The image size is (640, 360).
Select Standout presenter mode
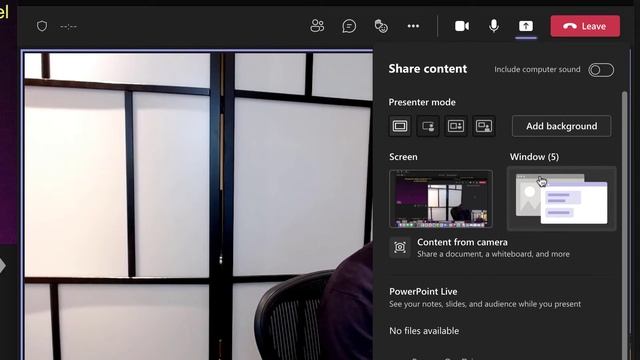428,126
